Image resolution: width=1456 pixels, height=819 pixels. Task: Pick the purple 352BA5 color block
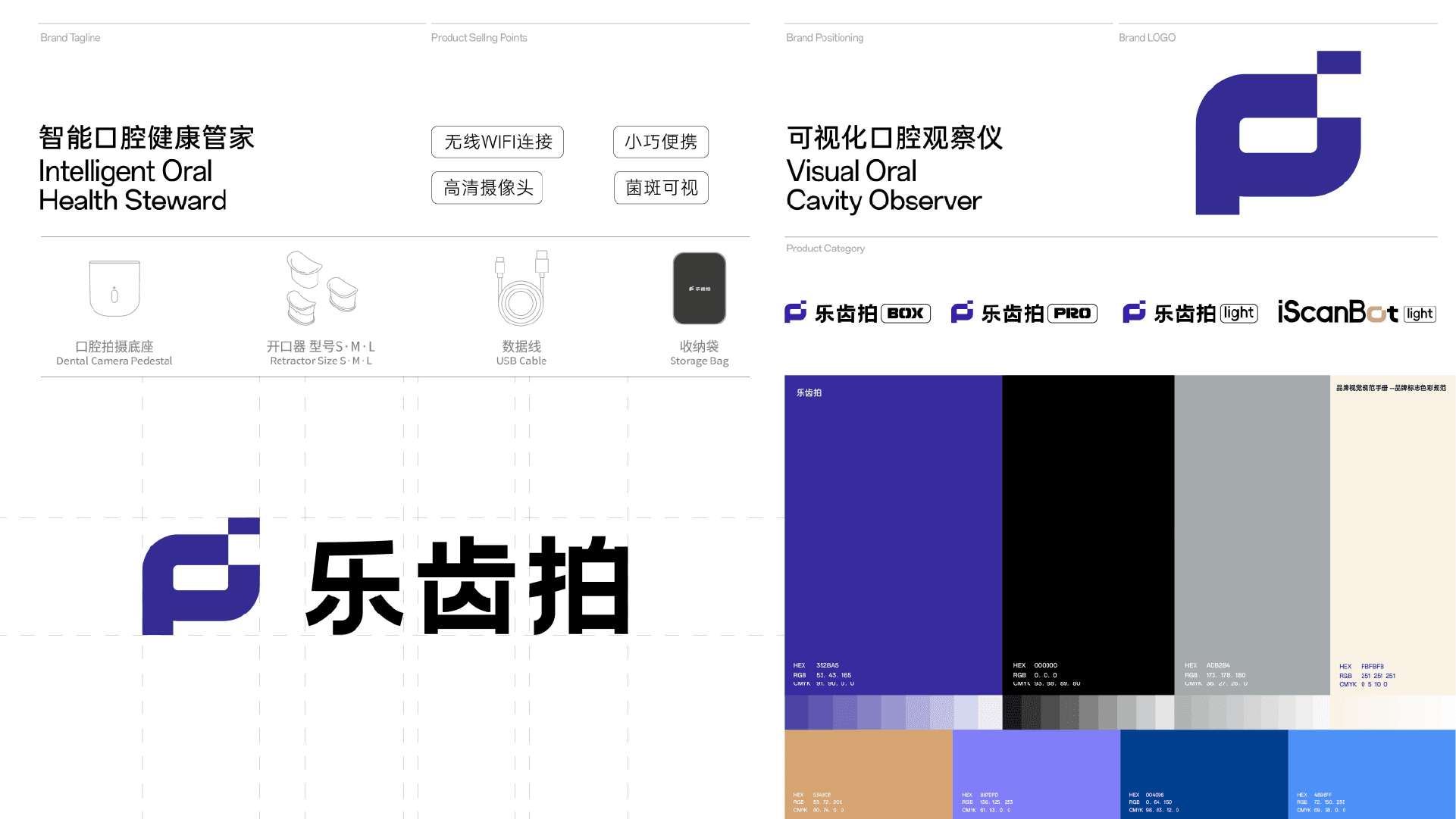click(893, 535)
